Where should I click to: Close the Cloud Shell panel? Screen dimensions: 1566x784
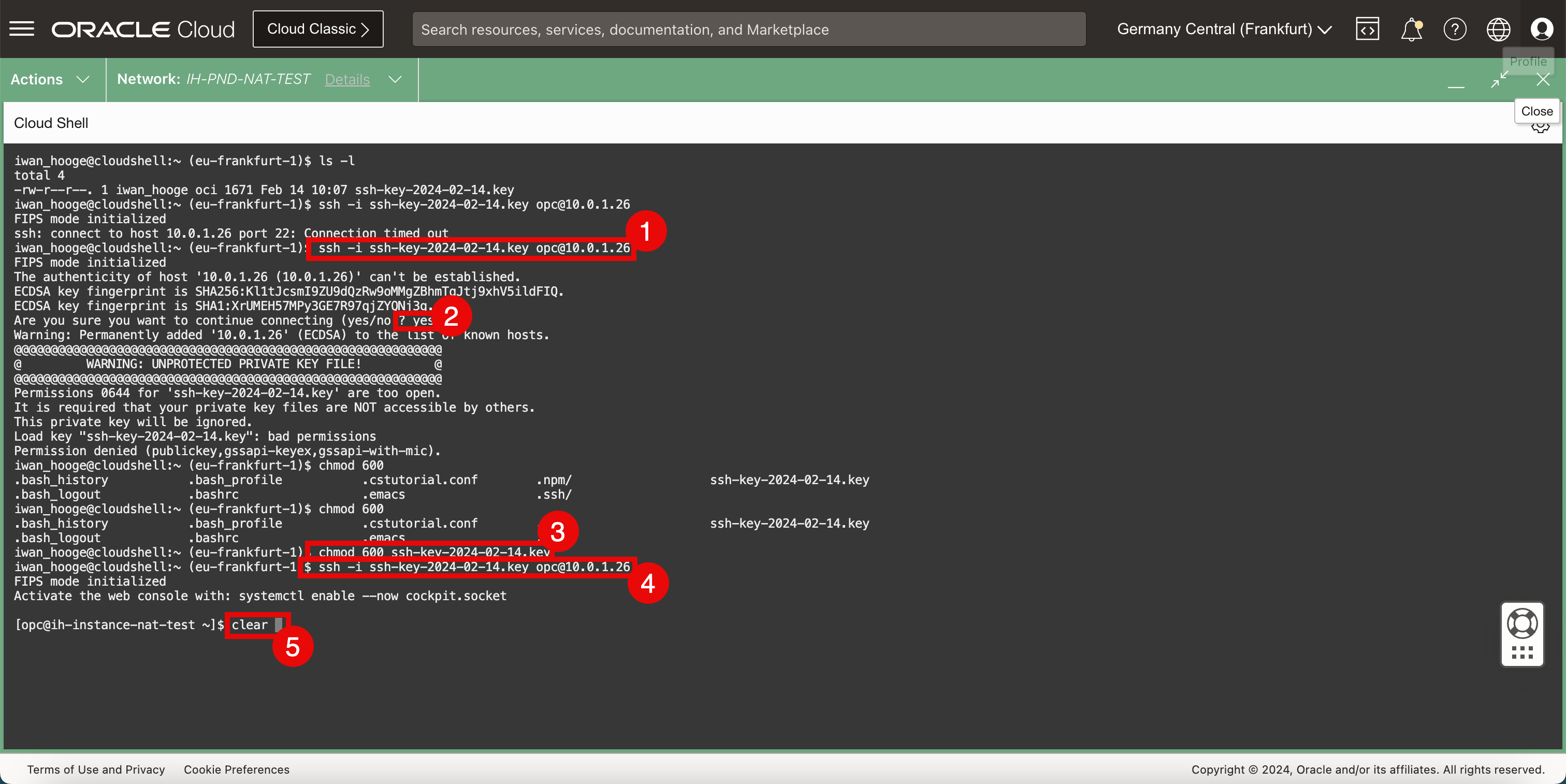point(1543,80)
